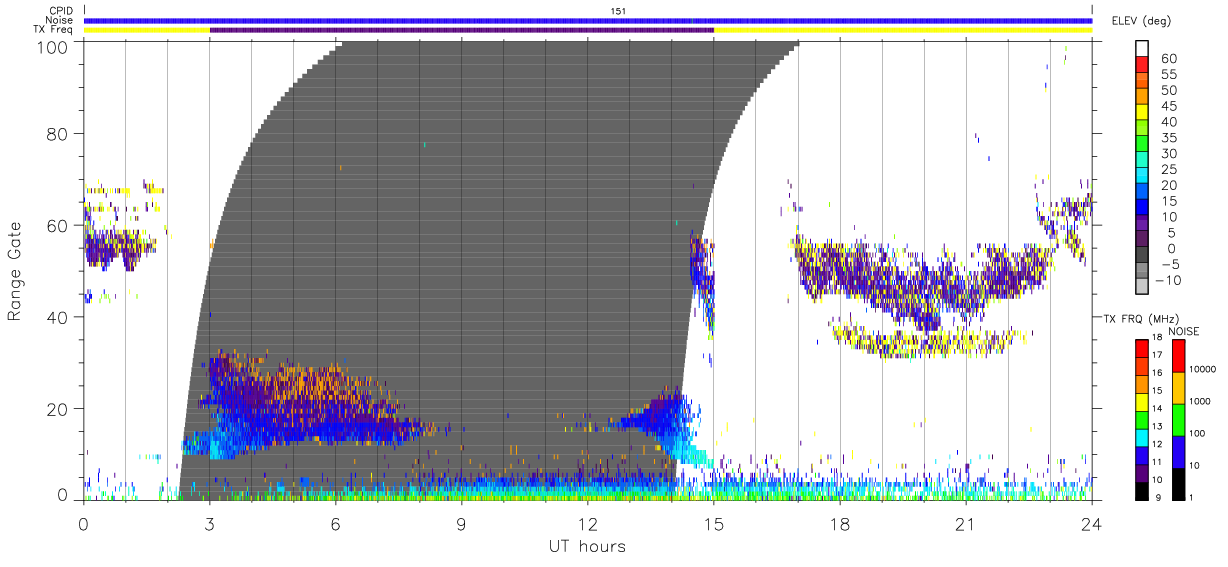Click the Noise row label at top
1228x567 pixels.
(x=61, y=20)
